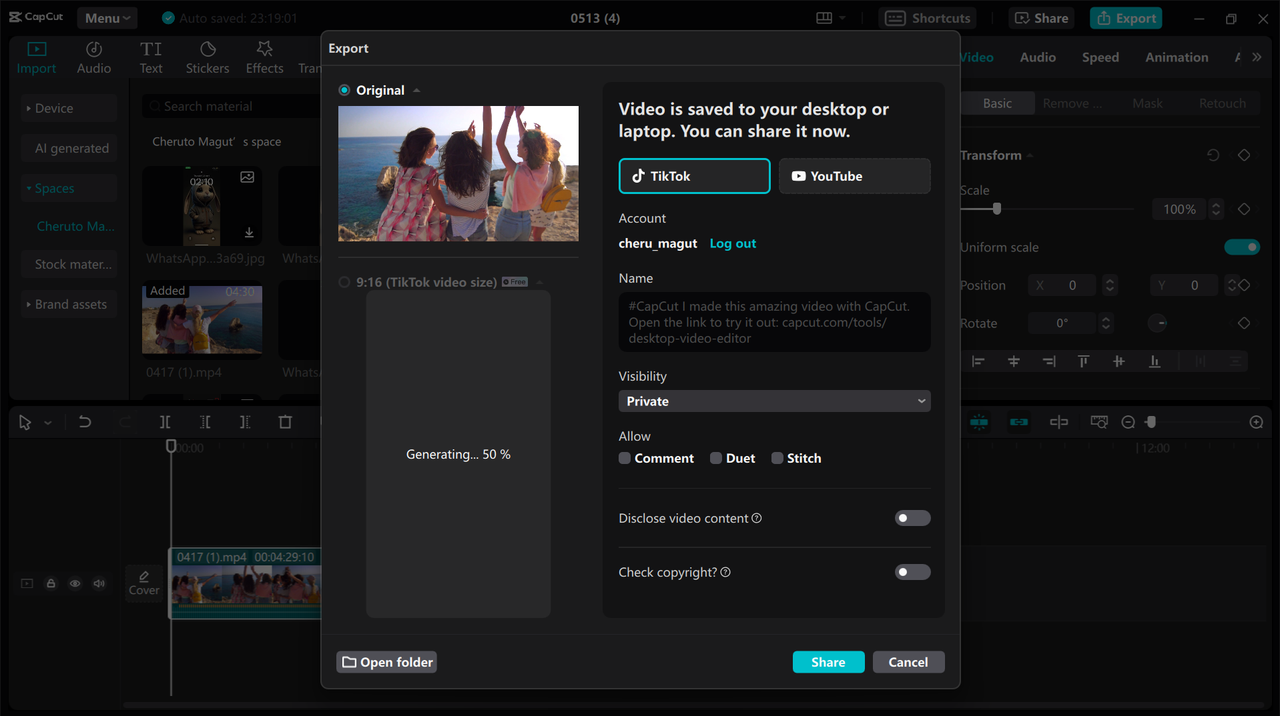This screenshot has width=1280, height=716.
Task: Select the Original export radio button
Action: point(344,90)
